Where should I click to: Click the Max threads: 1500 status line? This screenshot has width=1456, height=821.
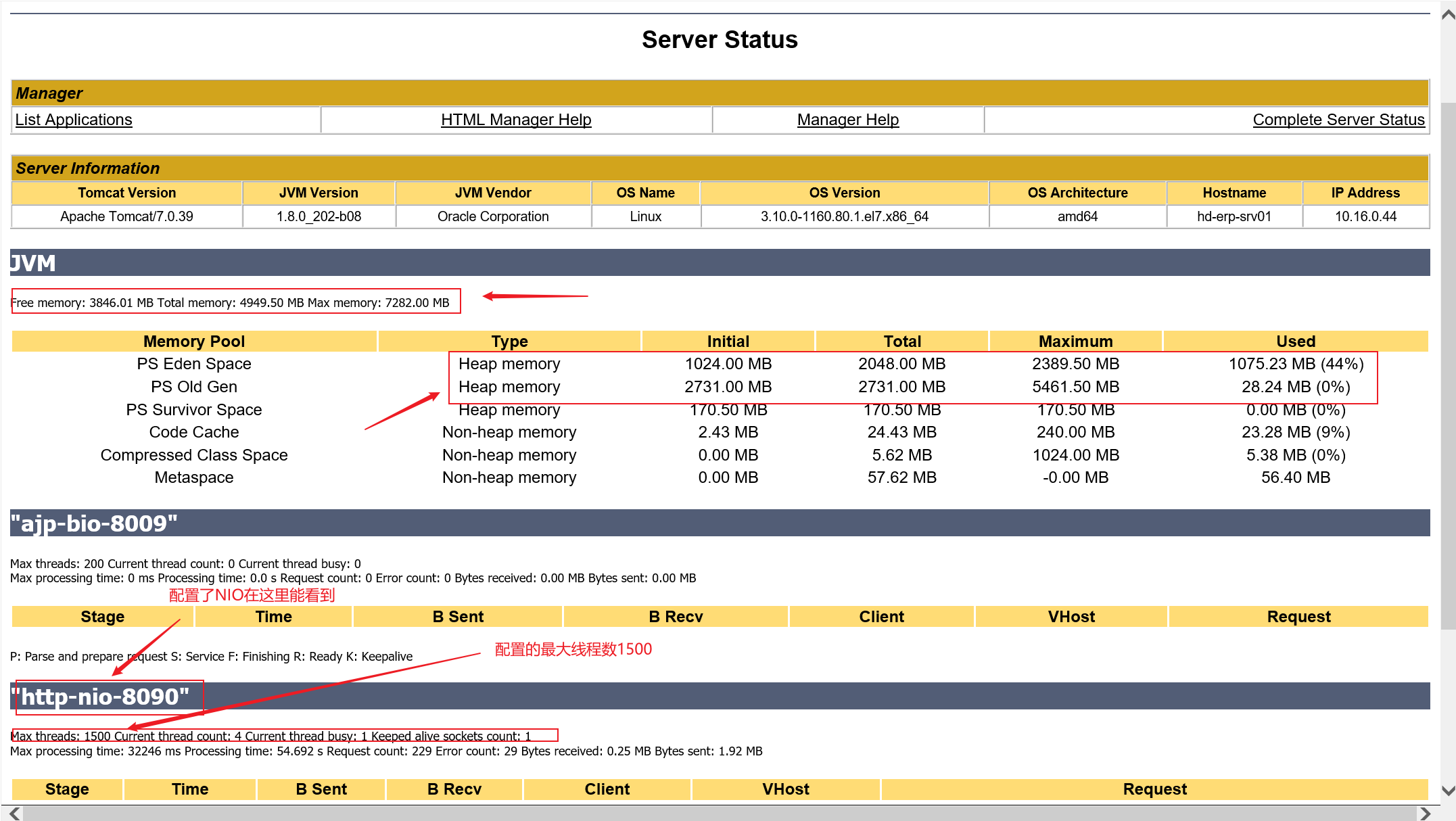[x=271, y=736]
